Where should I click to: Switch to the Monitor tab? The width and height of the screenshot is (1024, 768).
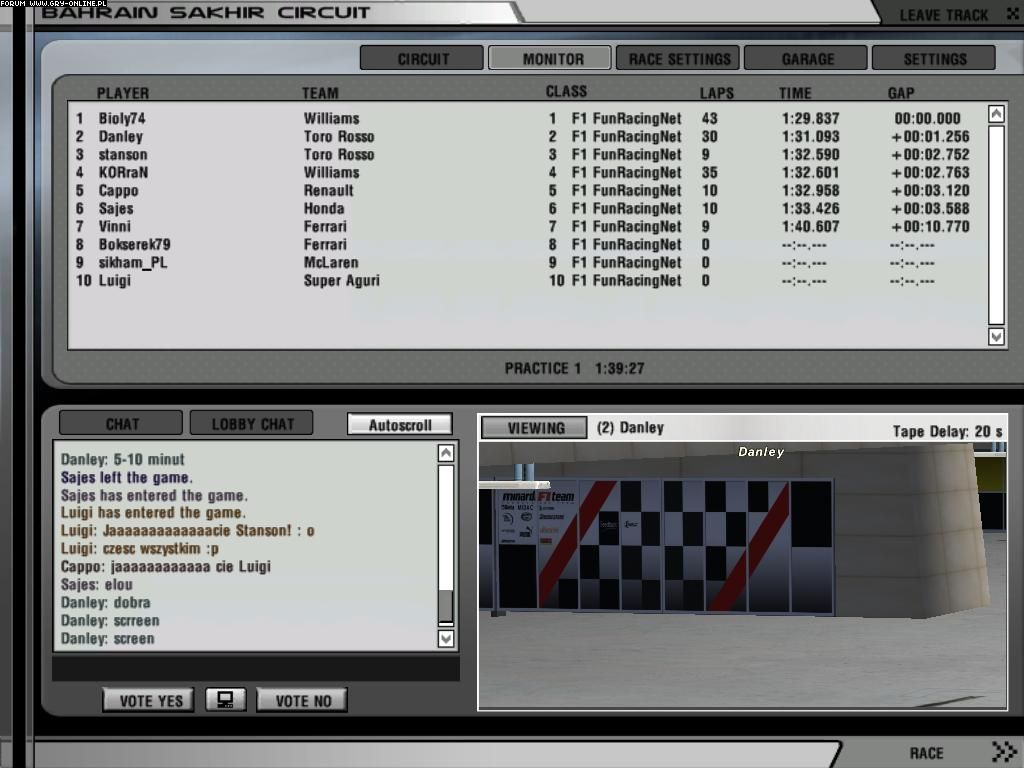550,58
